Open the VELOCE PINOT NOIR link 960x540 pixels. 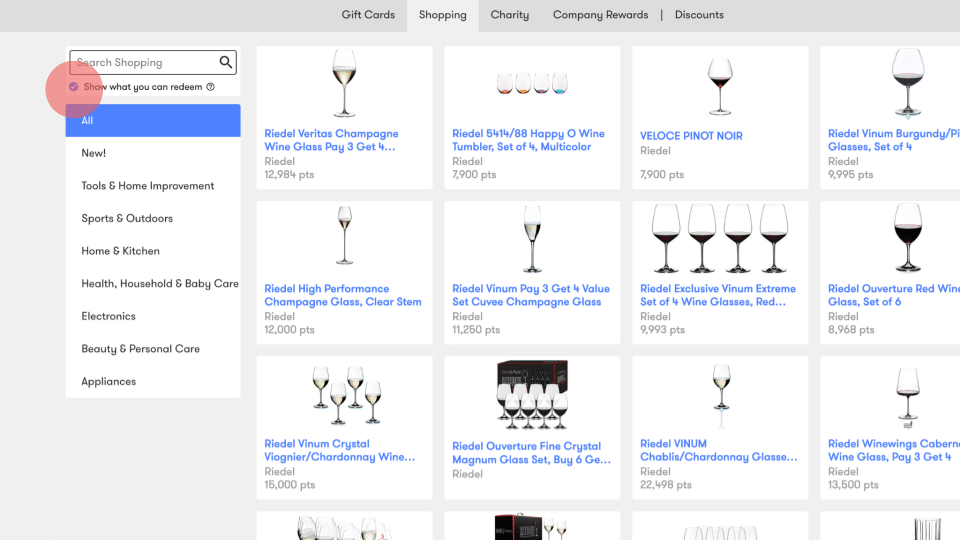691,136
